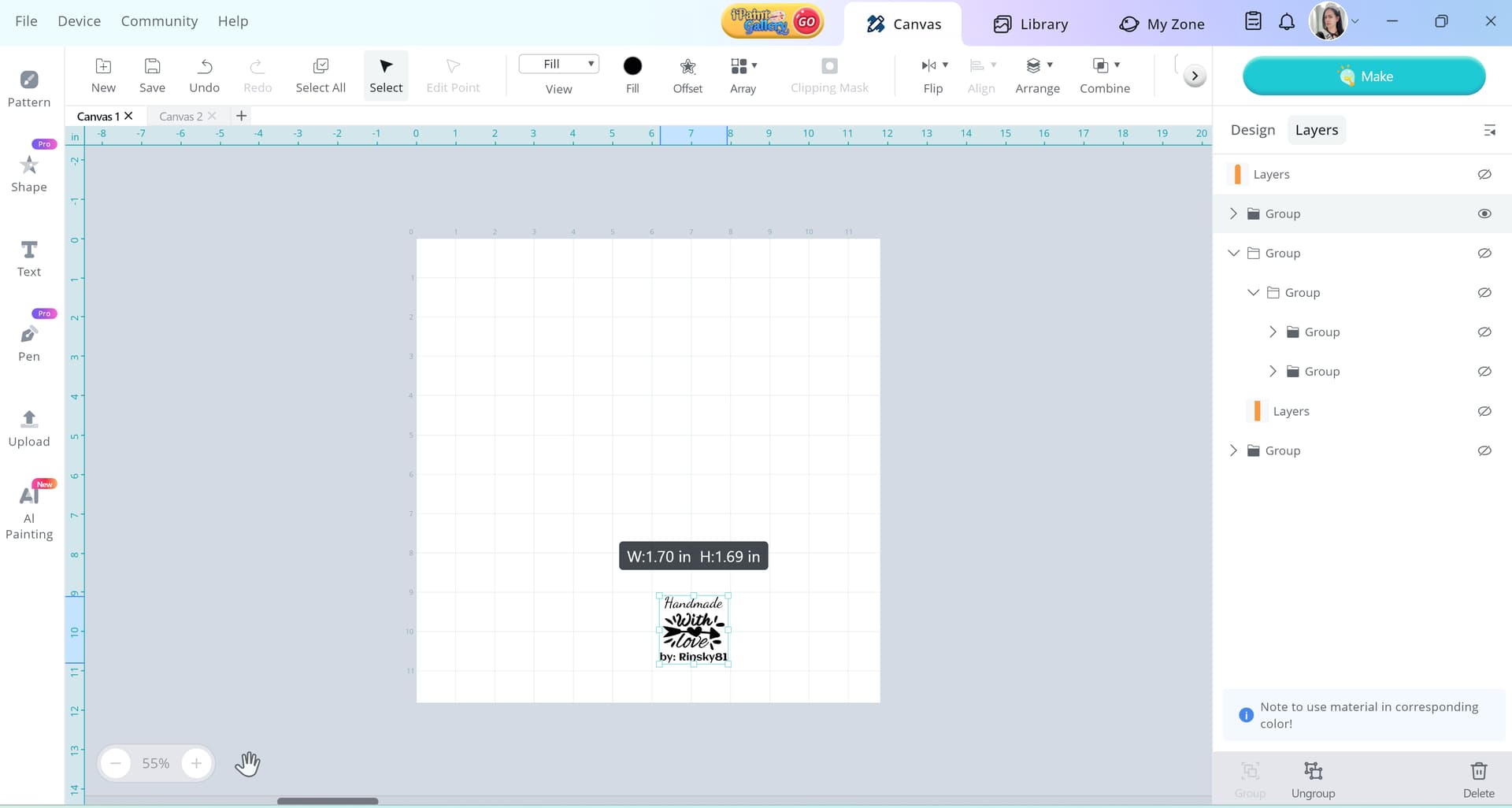Click the Save icon in toolbar
Viewport: 1512px width, 808px height.
click(152, 66)
